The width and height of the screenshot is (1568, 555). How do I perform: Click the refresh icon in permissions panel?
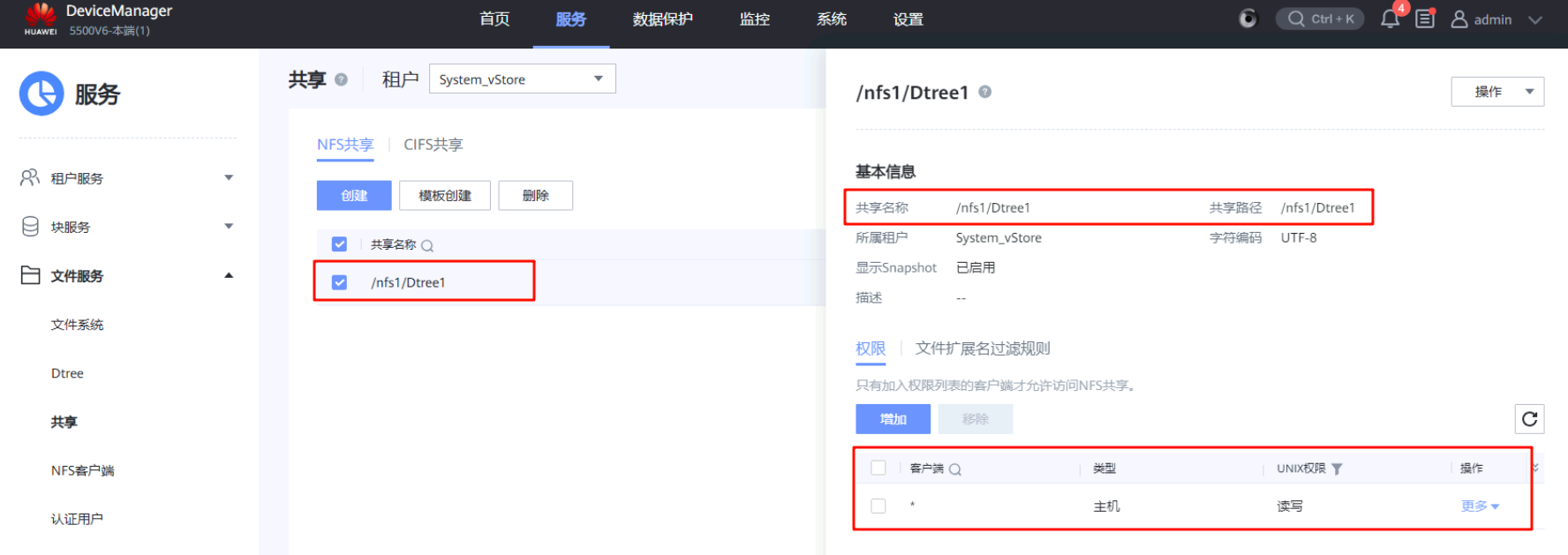pyautogui.click(x=1529, y=419)
